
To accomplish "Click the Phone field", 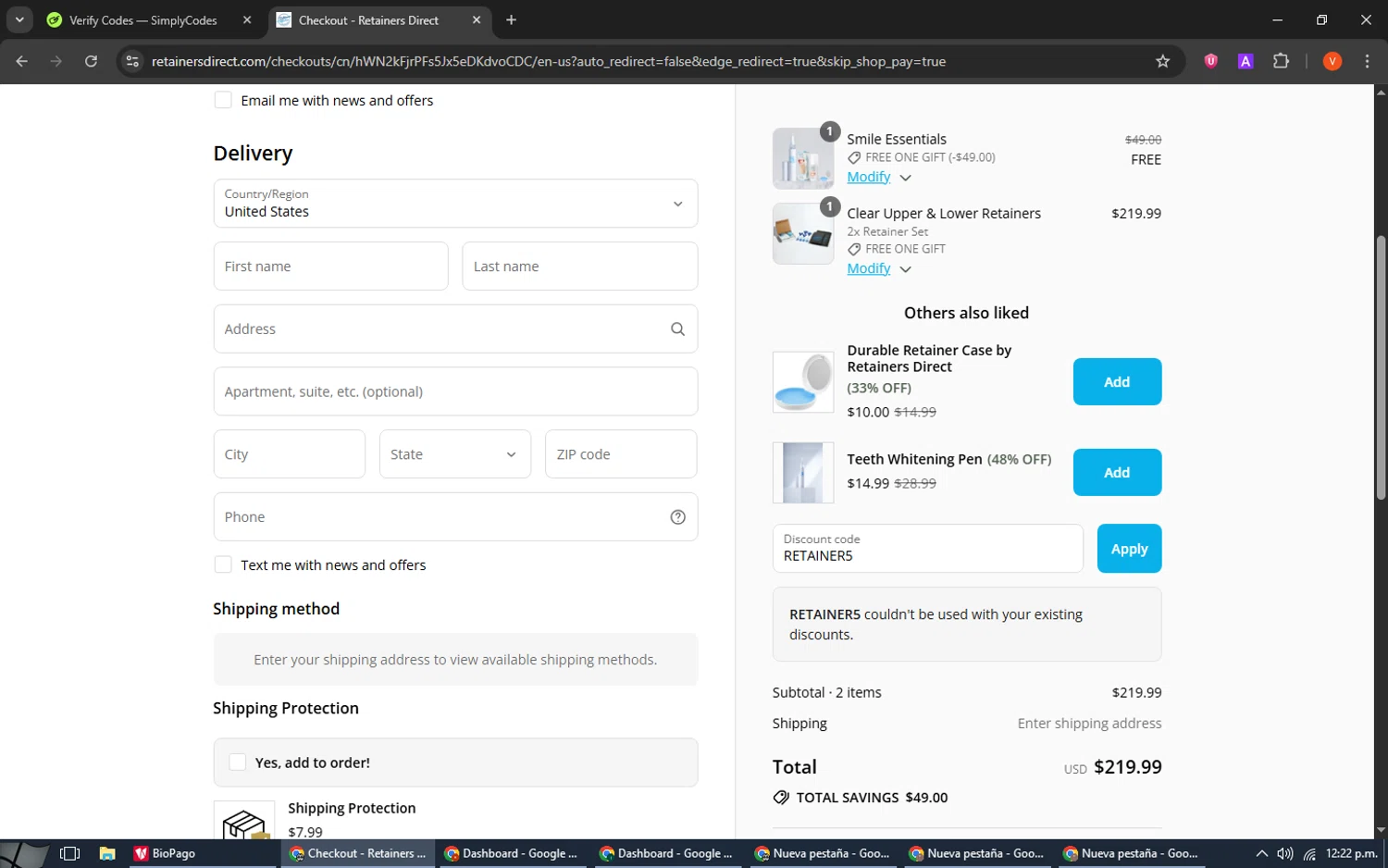I will [x=455, y=517].
